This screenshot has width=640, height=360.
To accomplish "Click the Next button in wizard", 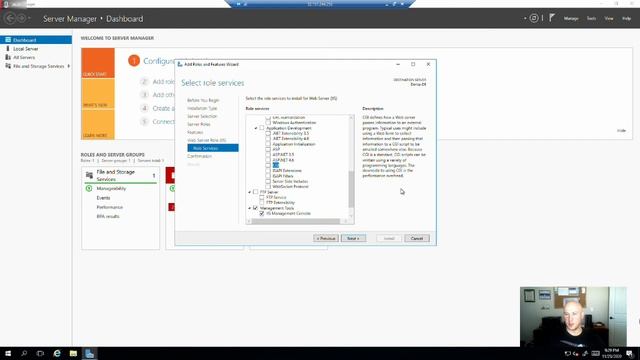I will [x=353, y=238].
